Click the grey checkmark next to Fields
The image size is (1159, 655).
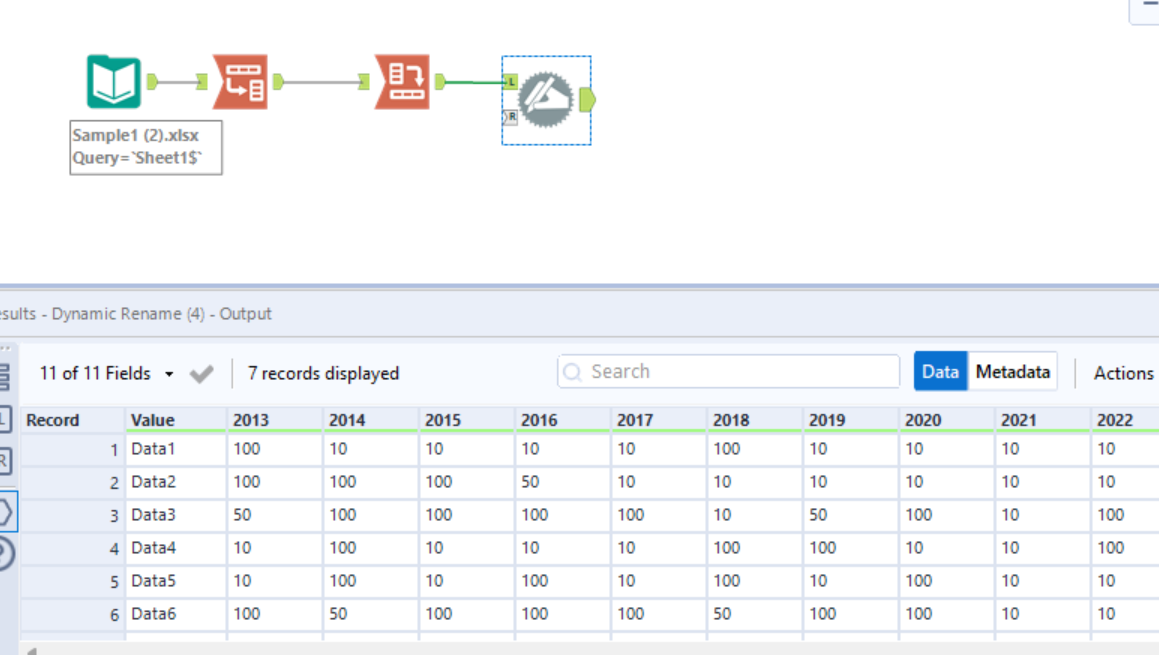pos(202,374)
